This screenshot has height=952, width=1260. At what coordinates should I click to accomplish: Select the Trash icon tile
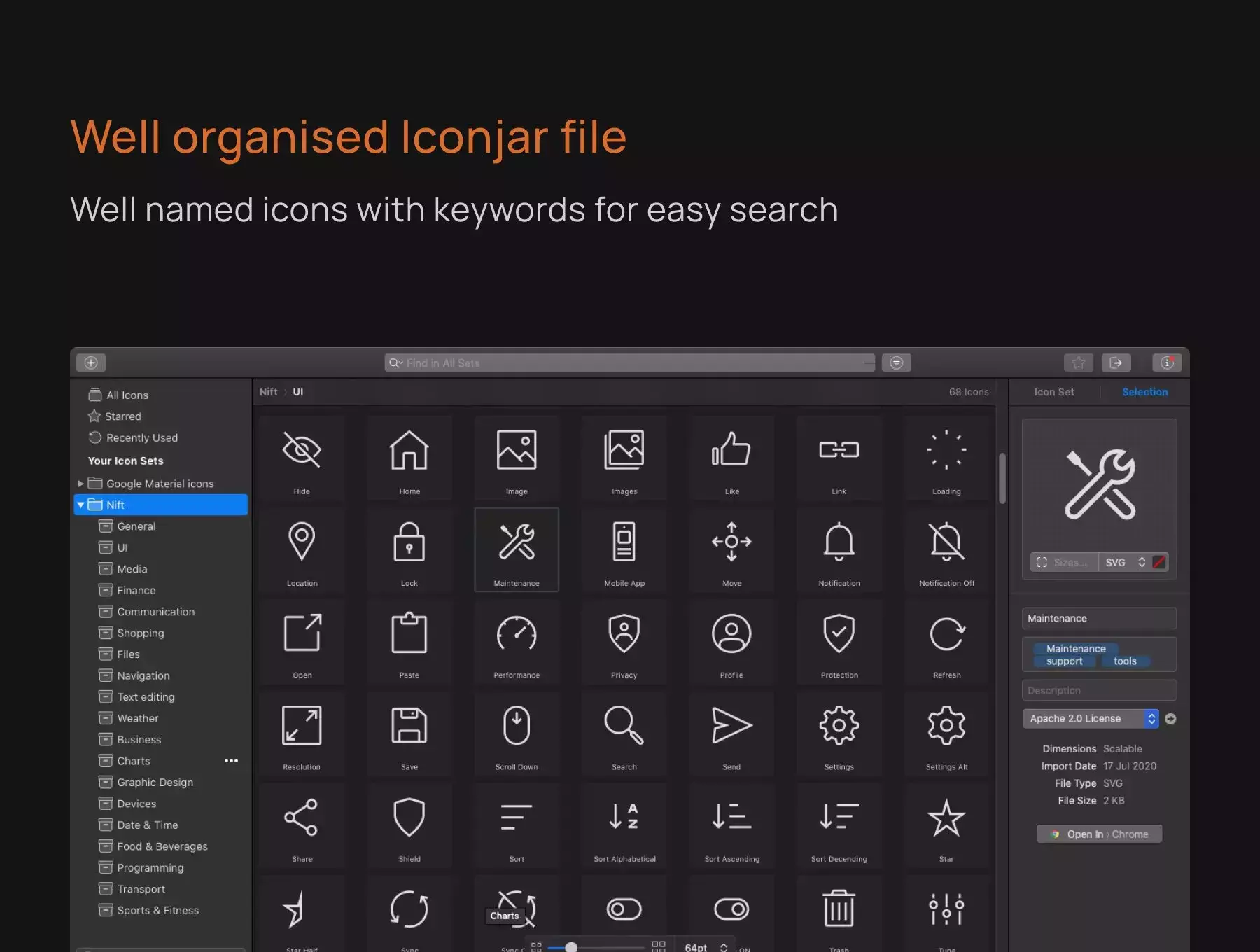point(839,913)
